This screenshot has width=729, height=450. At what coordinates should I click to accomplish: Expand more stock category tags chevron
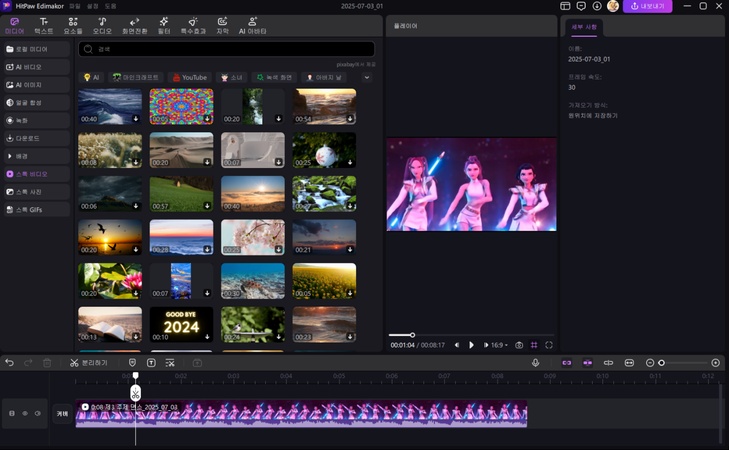[x=367, y=77]
